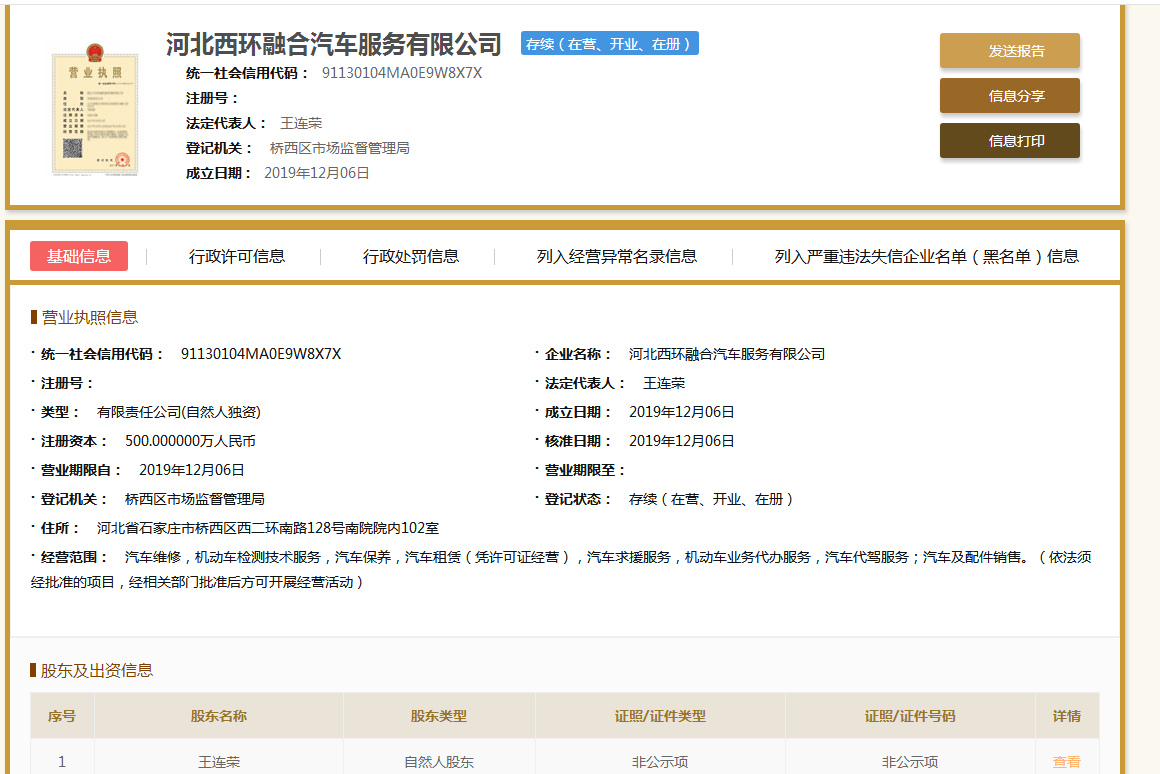Click the 证照/证件类型 column header

pyautogui.click(x=660, y=716)
